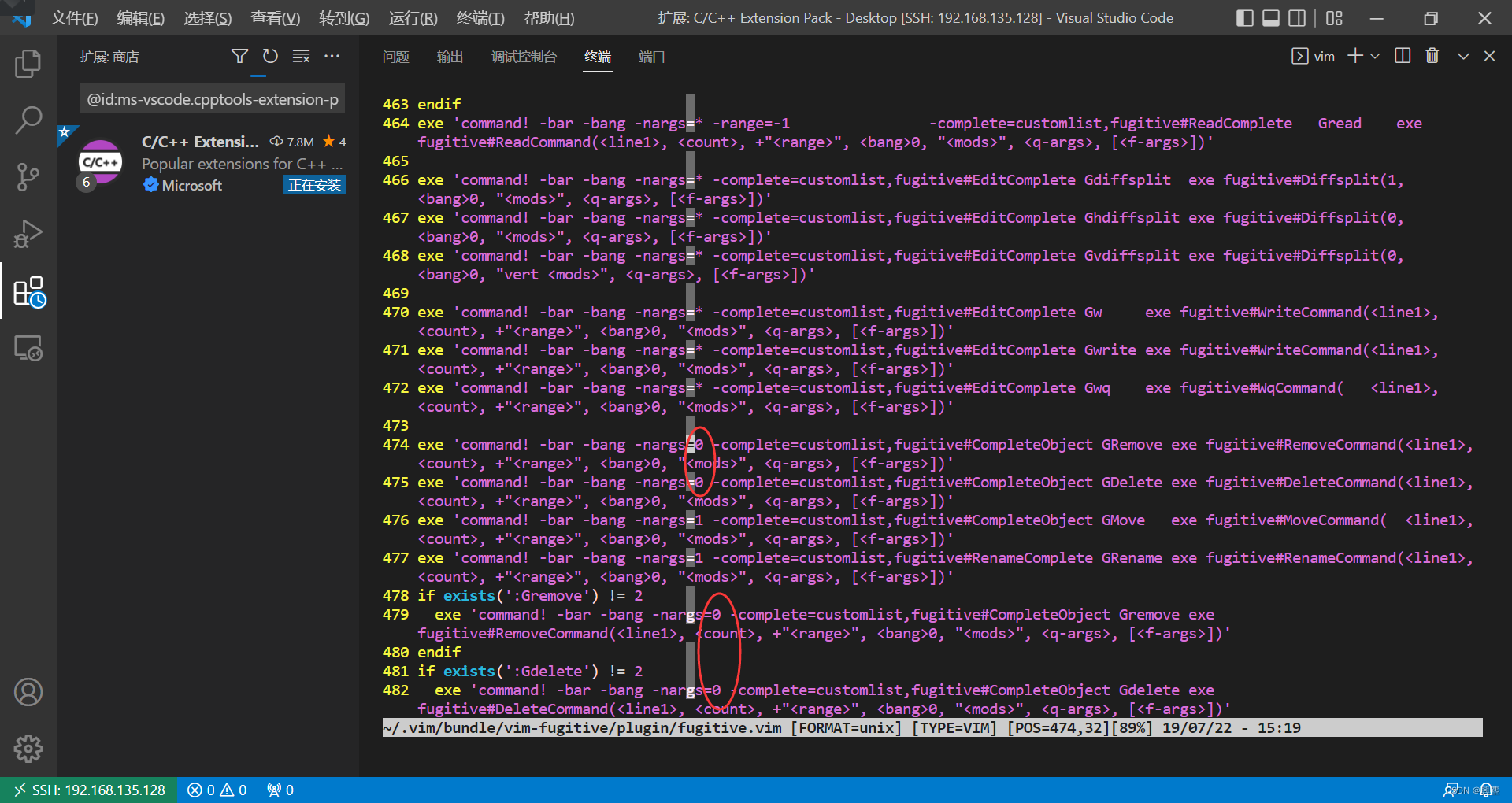Click the vim status line file path

(582, 727)
